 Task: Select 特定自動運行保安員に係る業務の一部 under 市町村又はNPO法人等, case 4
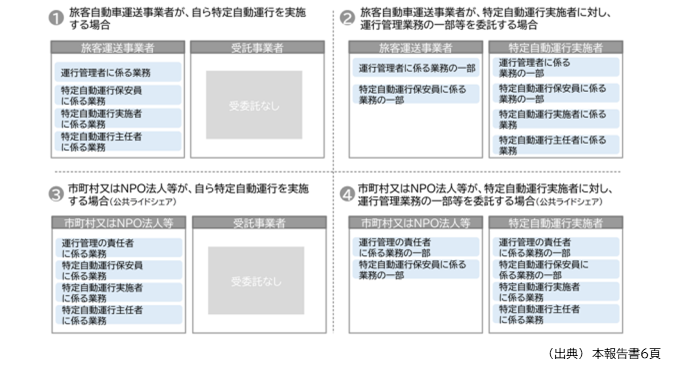tap(416, 270)
